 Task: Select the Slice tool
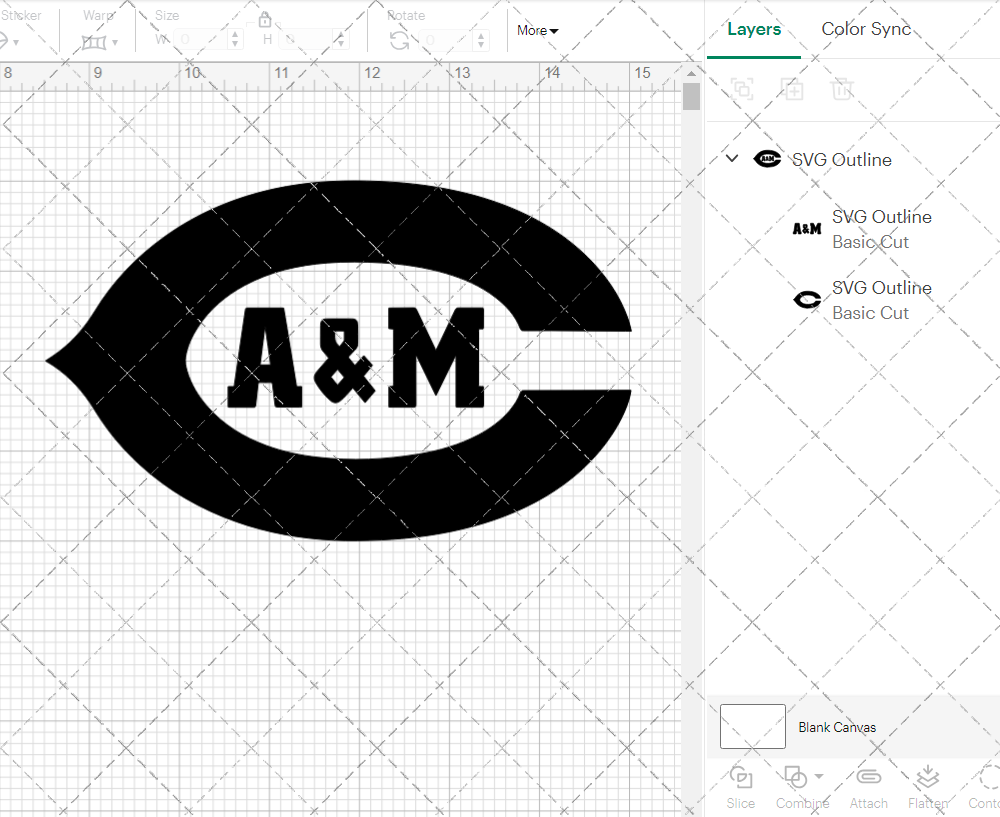coord(740,785)
